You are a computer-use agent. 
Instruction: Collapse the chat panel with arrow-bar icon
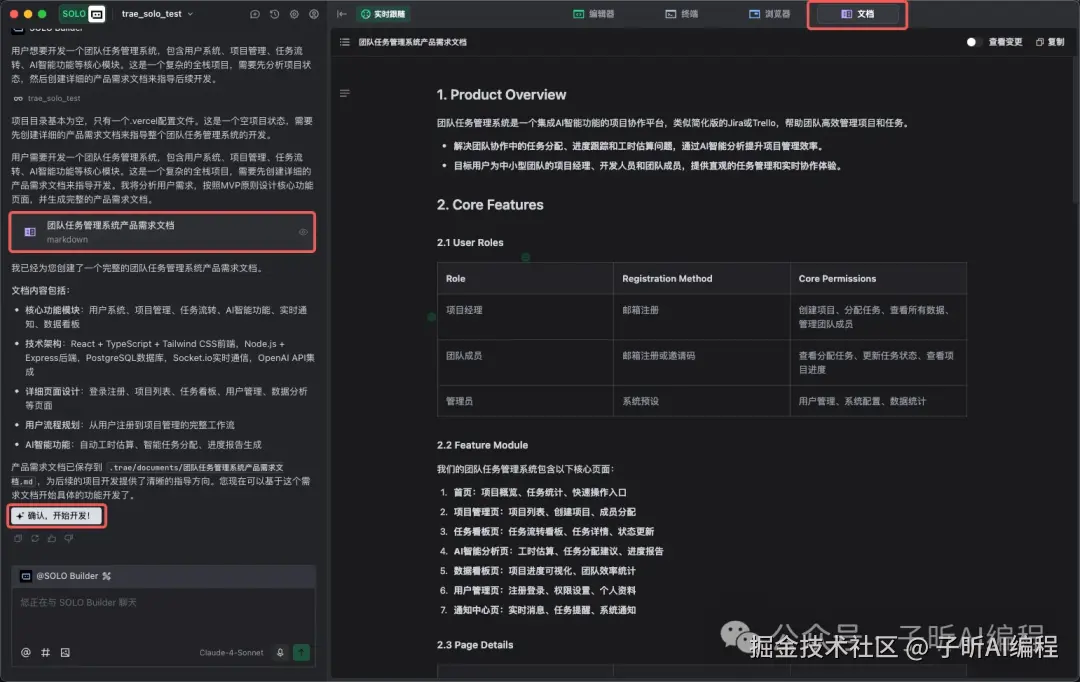click(342, 14)
